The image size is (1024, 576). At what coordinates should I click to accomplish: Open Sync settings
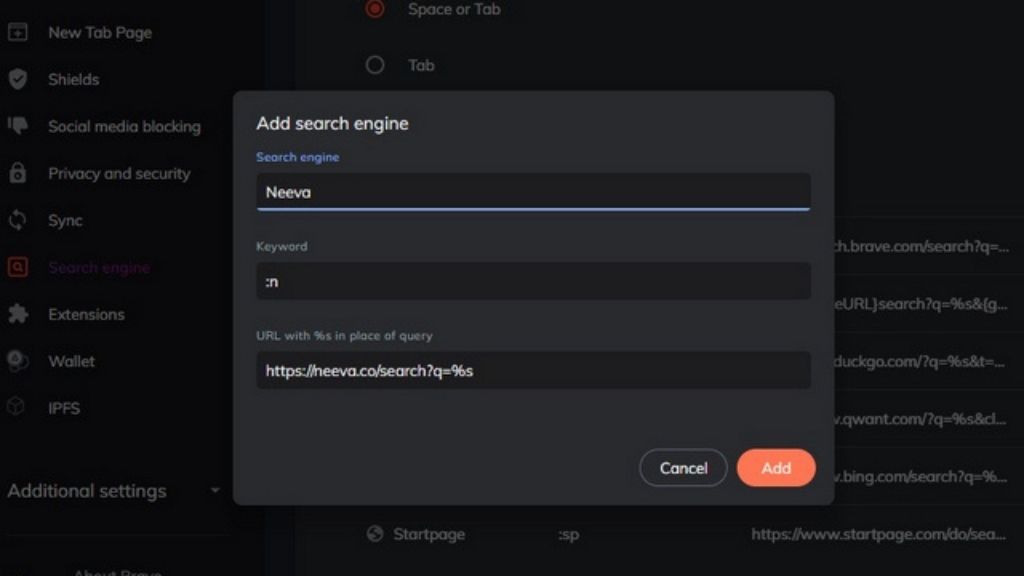[x=65, y=221]
